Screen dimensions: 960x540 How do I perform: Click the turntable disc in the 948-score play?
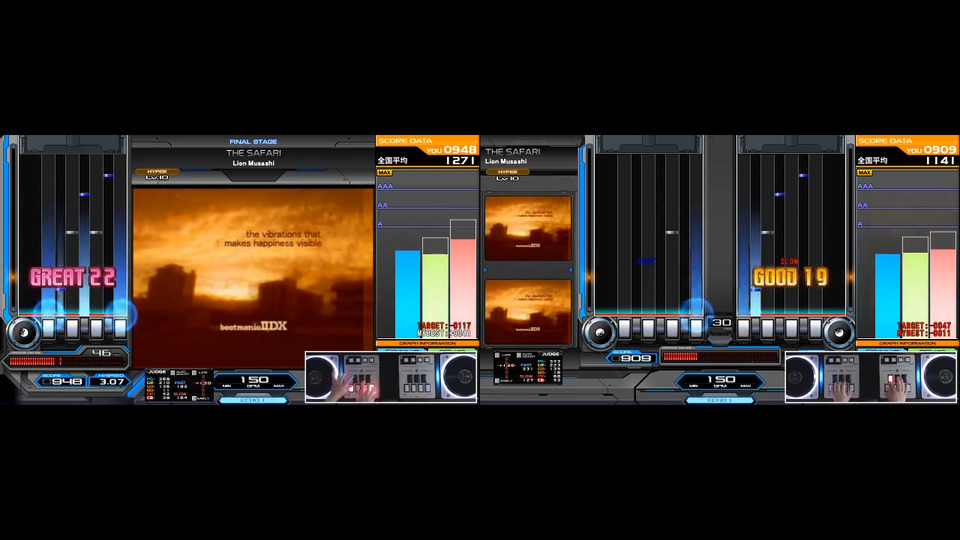click(x=24, y=332)
